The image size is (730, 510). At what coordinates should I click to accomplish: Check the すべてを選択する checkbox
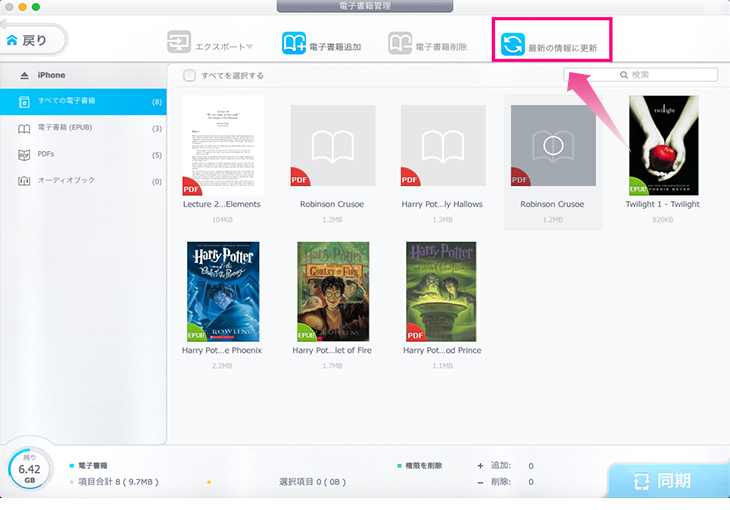pyautogui.click(x=189, y=75)
